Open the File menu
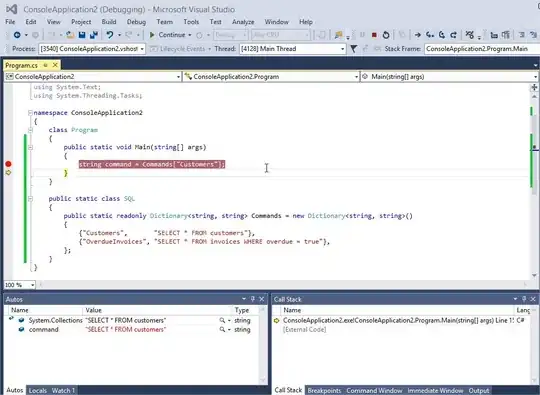The width and height of the screenshot is (540, 395). [x=10, y=22]
